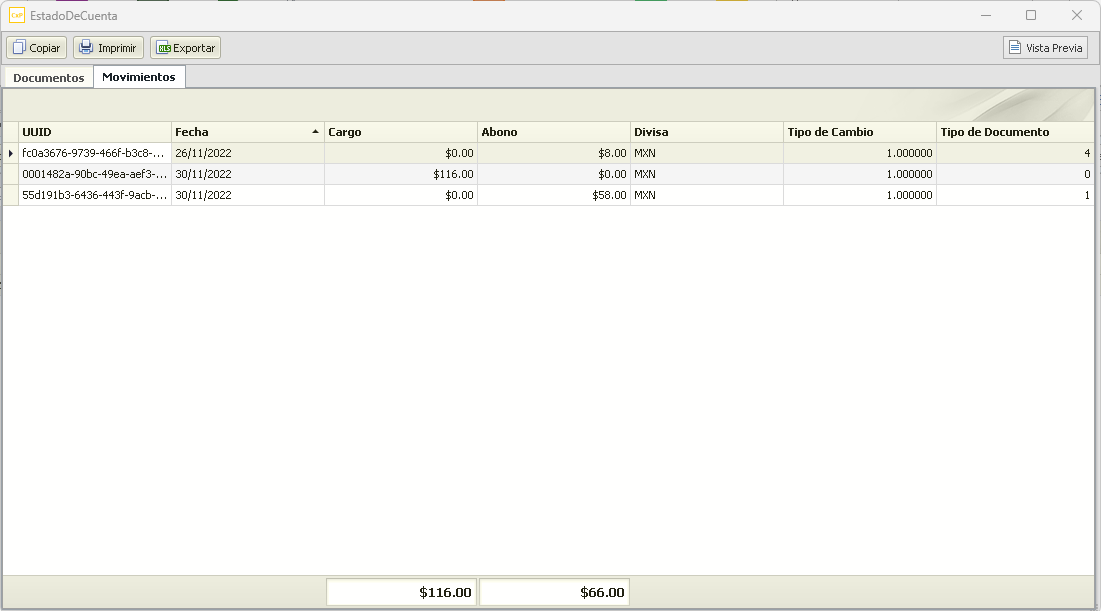Switch to the Documentos tab
This screenshot has width=1101, height=611.
tap(48, 78)
